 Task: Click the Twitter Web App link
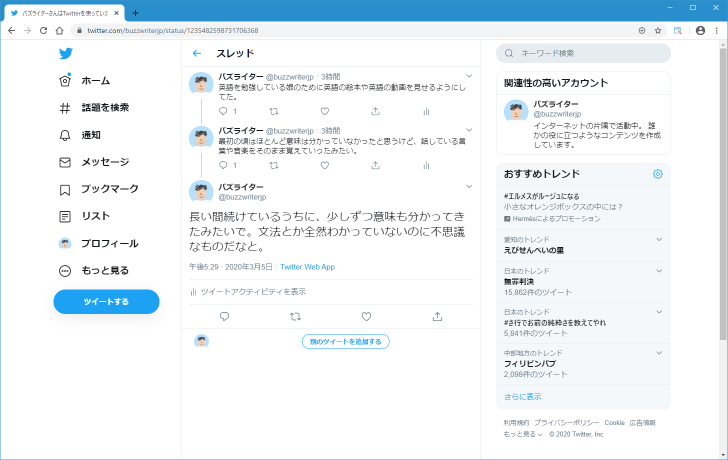[307, 267]
